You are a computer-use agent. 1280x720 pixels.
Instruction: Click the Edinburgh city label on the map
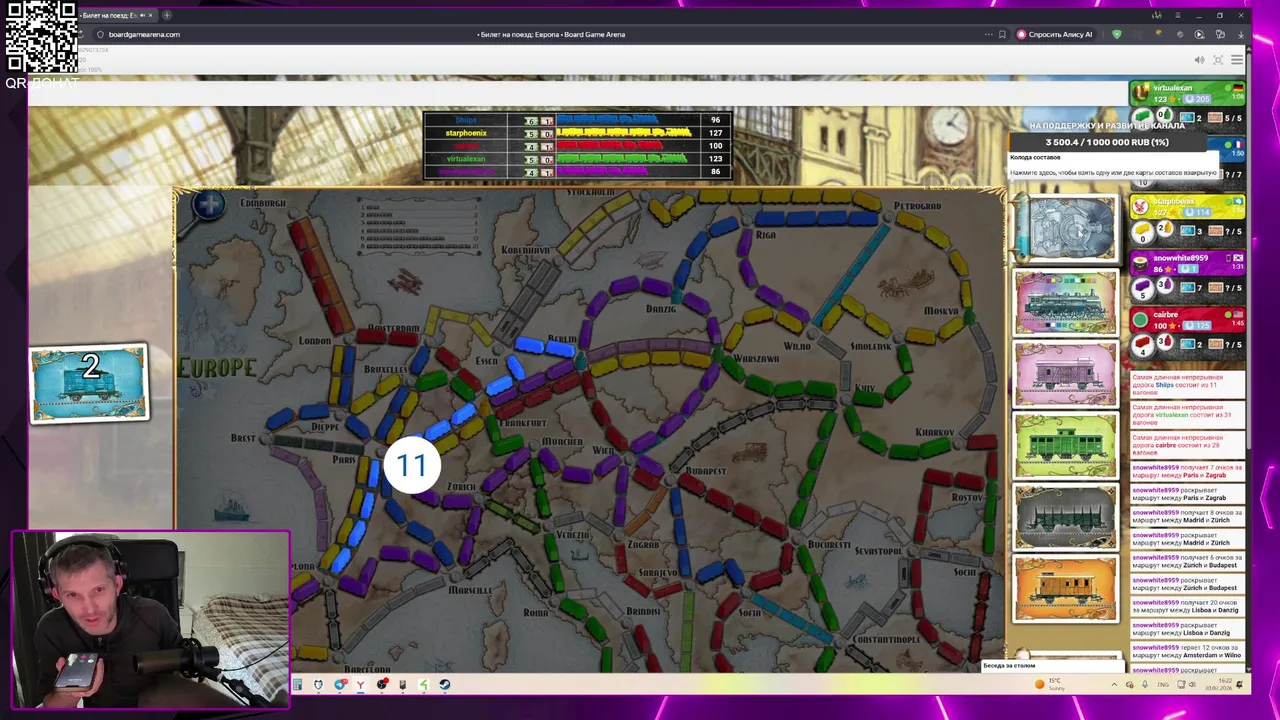[263, 203]
